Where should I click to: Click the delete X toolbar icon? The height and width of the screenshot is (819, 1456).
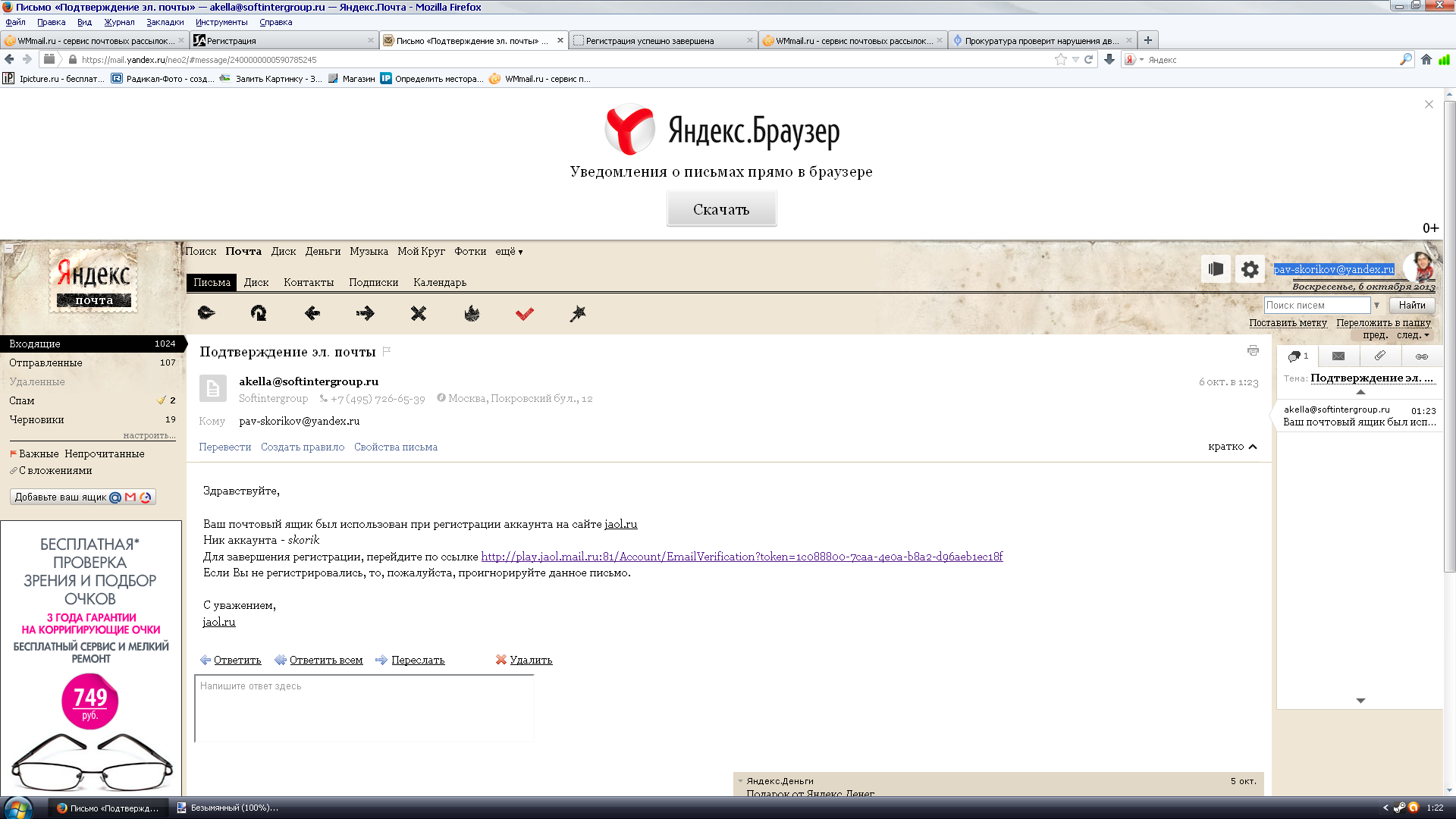tap(419, 312)
